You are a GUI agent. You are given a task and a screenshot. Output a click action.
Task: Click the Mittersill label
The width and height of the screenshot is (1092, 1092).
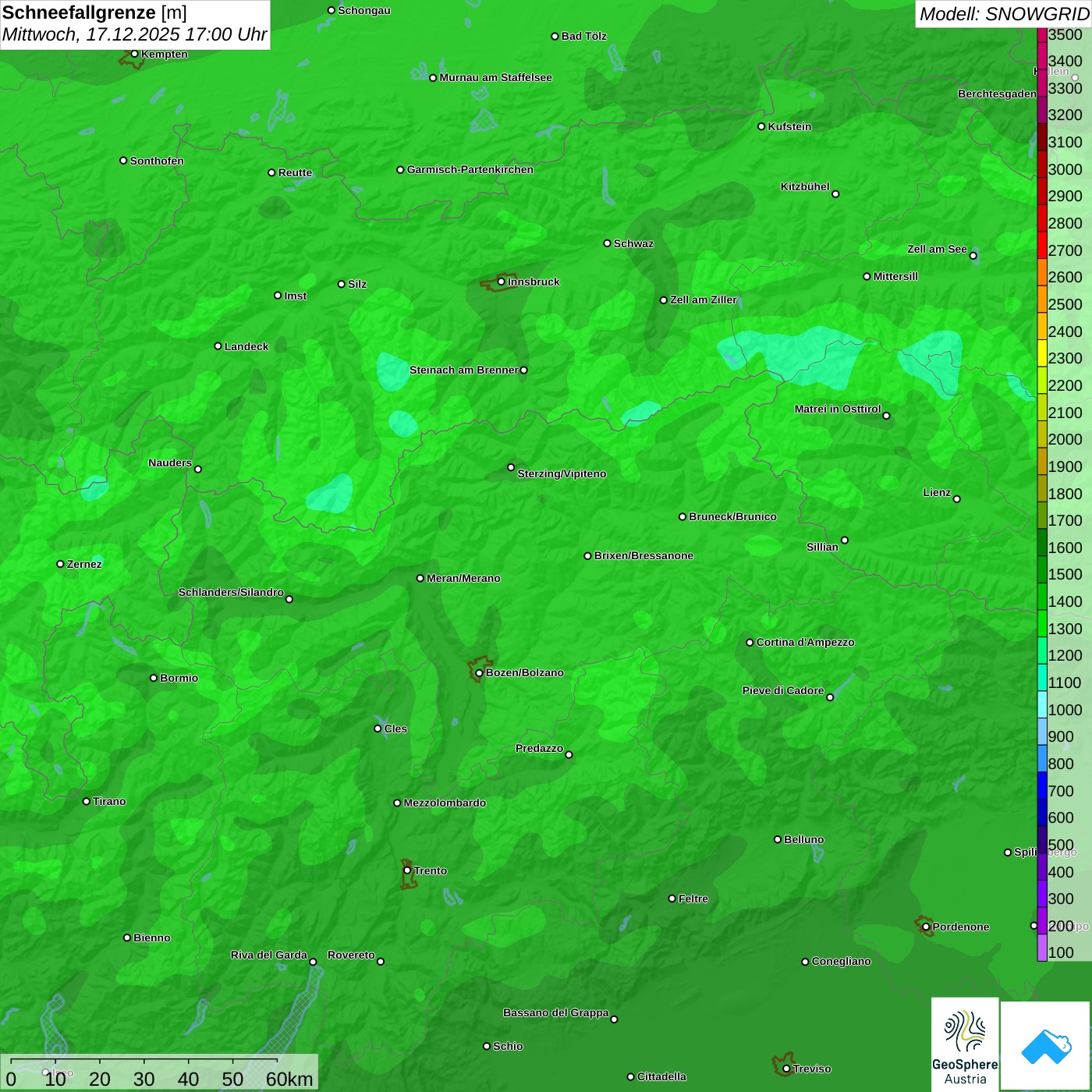[895, 276]
